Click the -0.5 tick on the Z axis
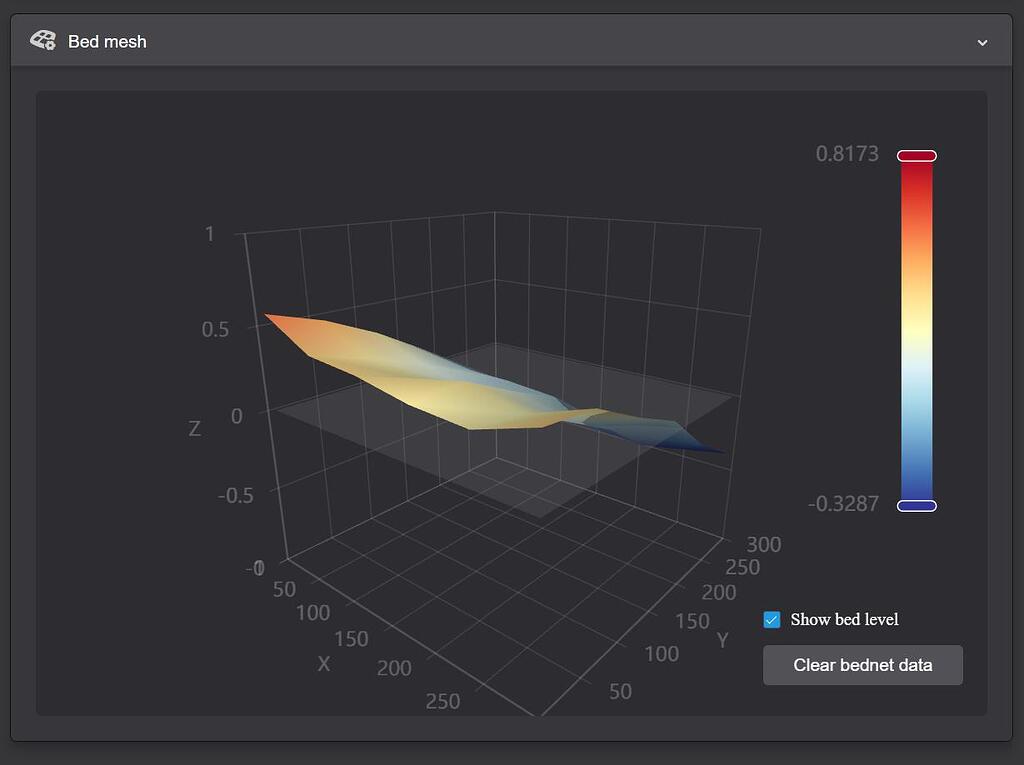 (x=236, y=495)
